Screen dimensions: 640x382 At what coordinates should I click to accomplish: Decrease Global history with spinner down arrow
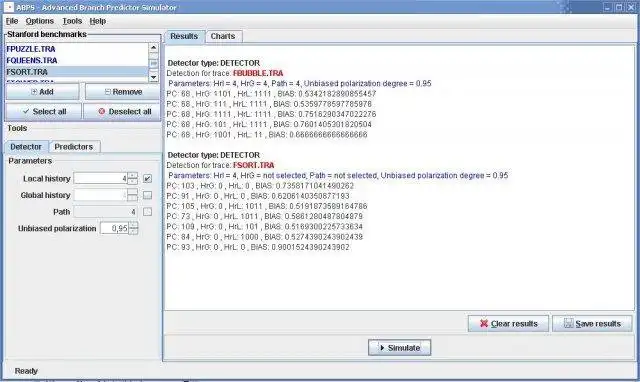click(133, 198)
